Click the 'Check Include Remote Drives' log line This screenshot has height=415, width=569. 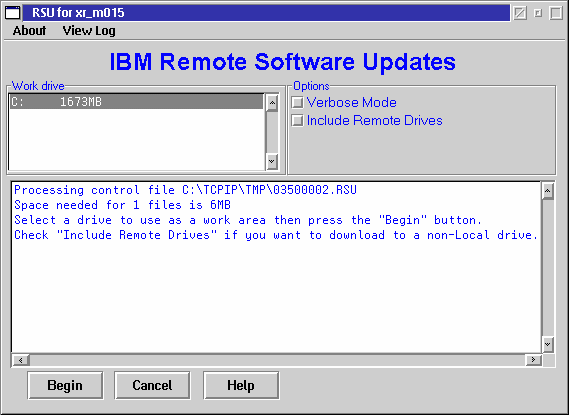(x=276, y=235)
